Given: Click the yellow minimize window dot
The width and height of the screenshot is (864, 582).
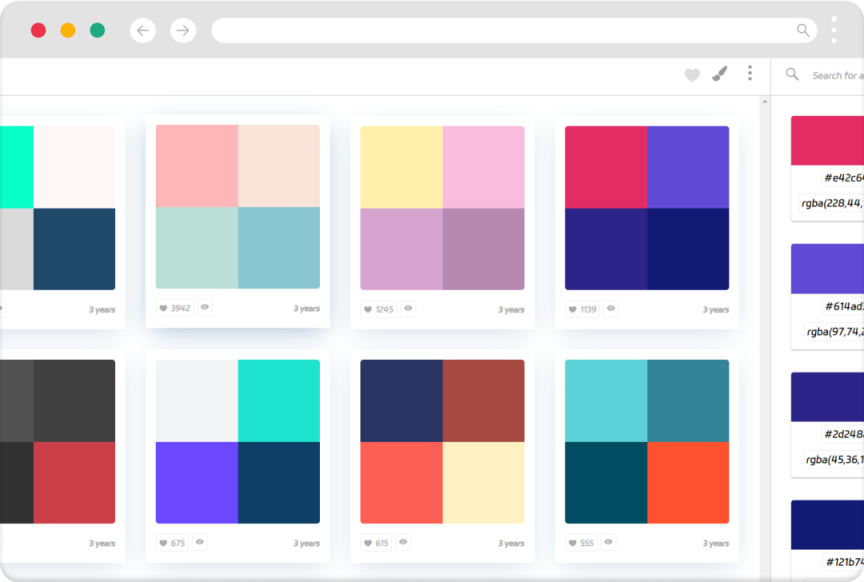Looking at the screenshot, I should 68,30.
